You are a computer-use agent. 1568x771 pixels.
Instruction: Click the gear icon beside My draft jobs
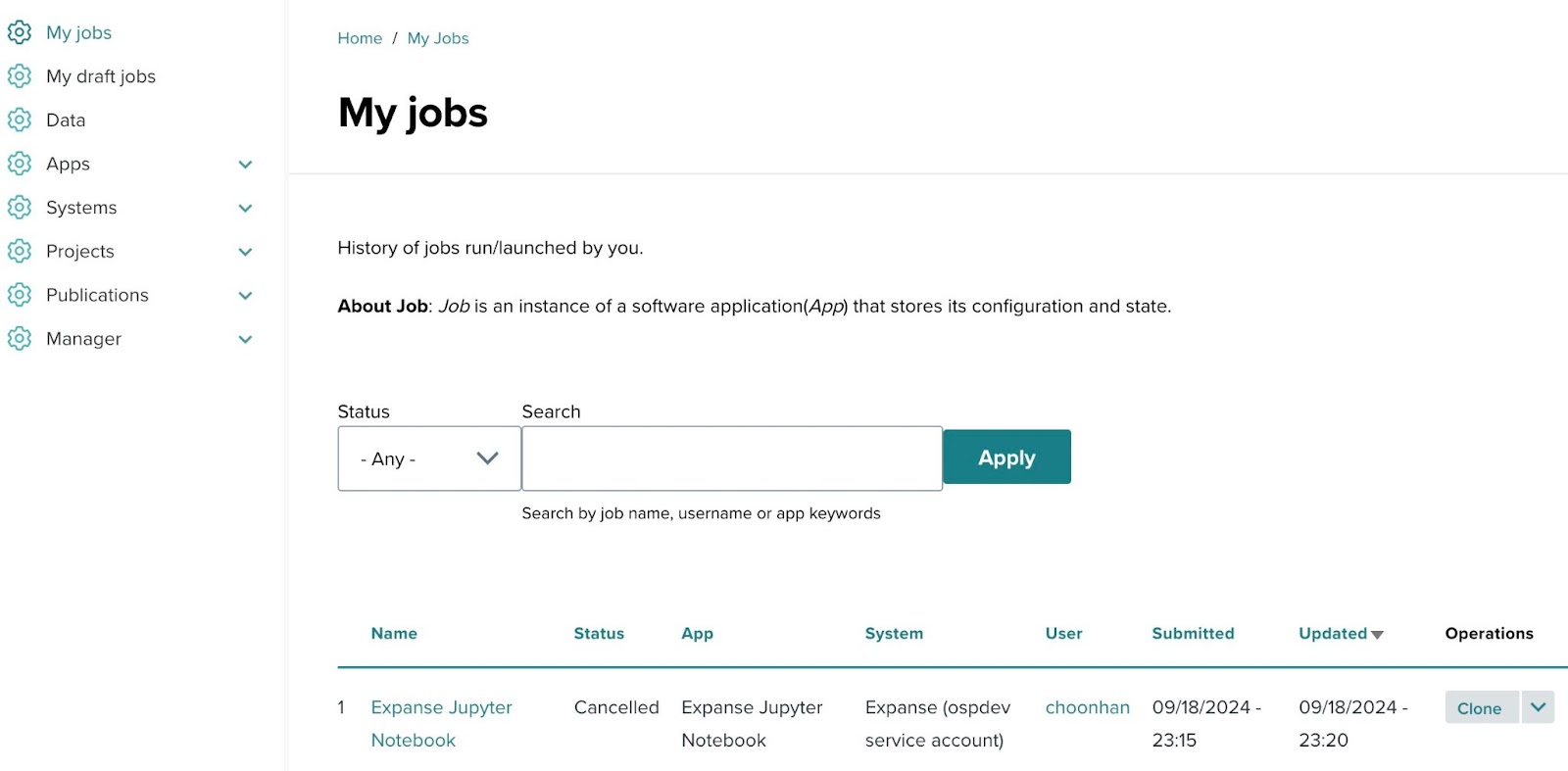(20, 76)
